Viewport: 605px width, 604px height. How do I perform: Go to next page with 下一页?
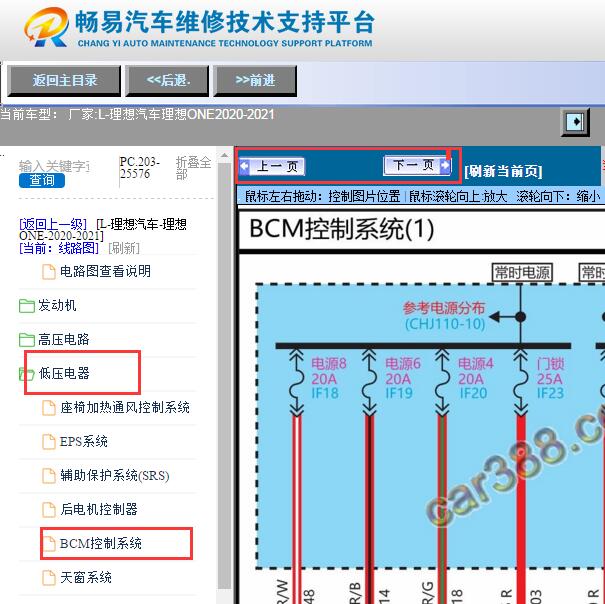417,166
